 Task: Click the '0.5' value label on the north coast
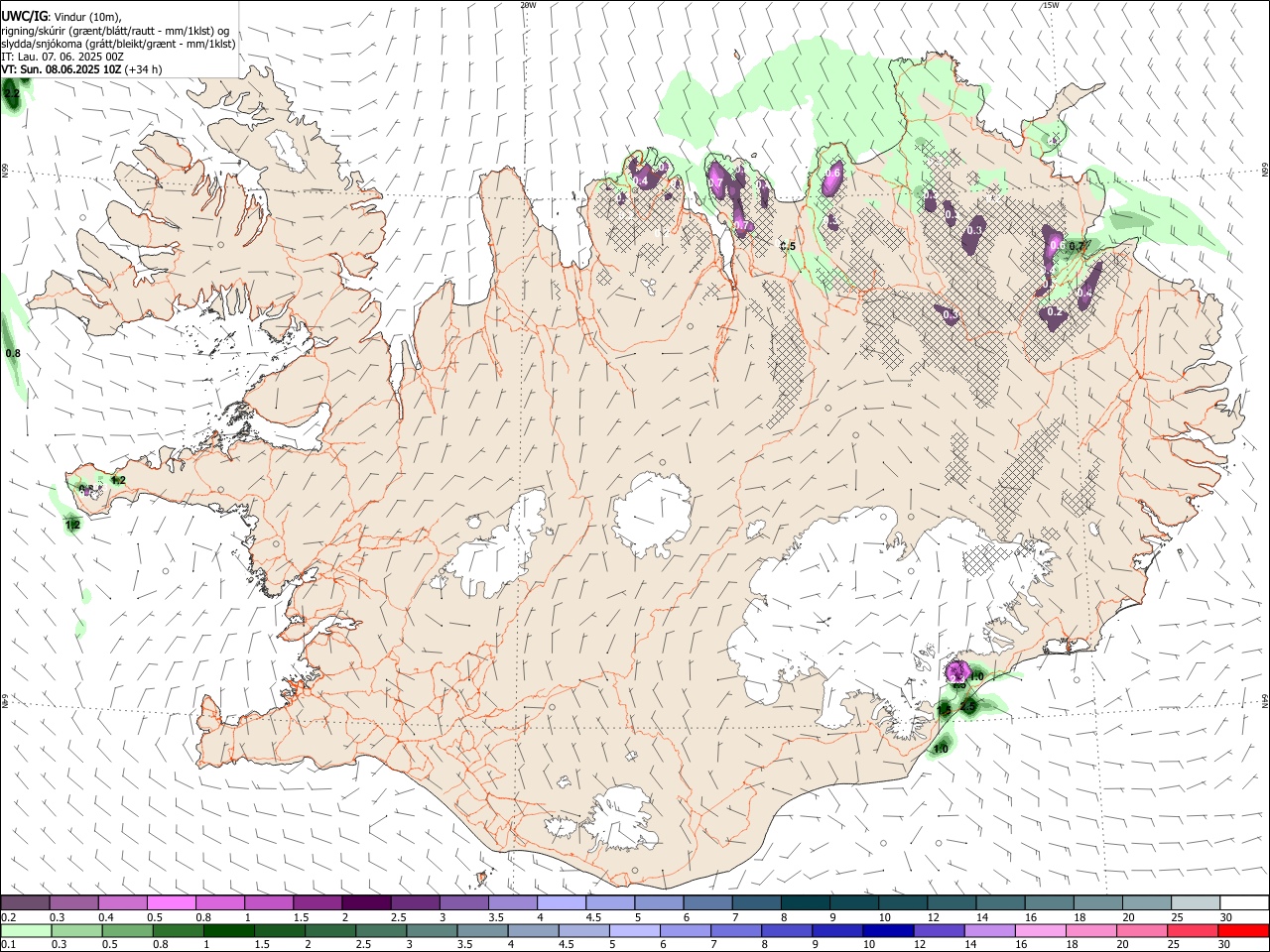[788, 246]
